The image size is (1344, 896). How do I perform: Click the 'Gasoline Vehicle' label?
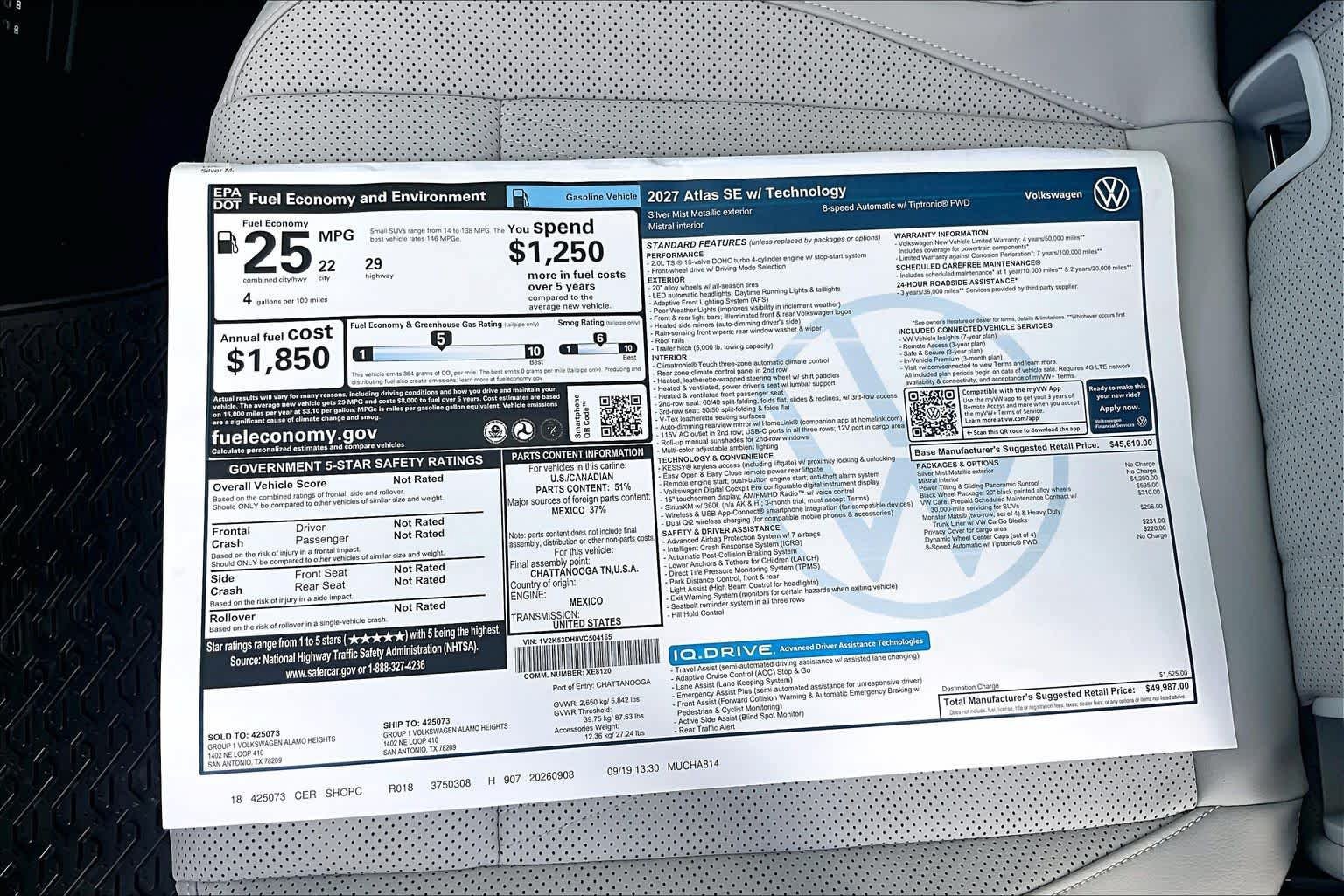point(602,198)
